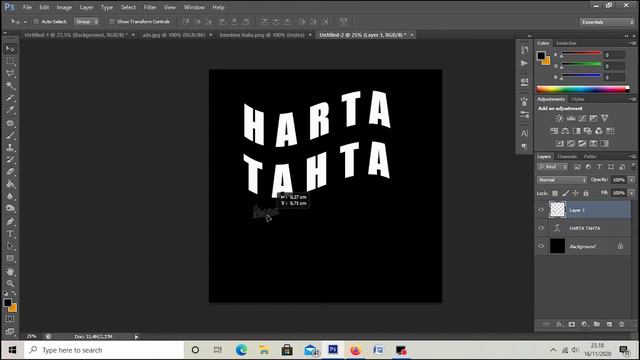Select the Horizontal Type tool

pos(10,234)
